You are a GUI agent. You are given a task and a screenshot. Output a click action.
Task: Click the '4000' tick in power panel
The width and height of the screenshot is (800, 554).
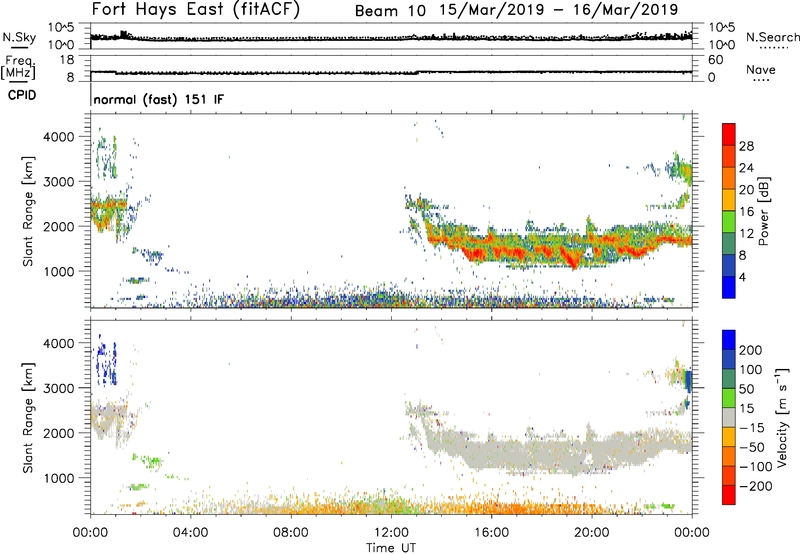[x=58, y=137]
